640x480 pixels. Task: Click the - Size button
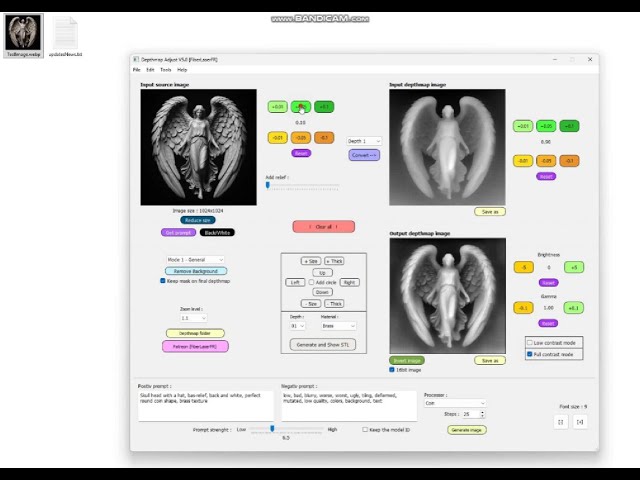point(311,304)
